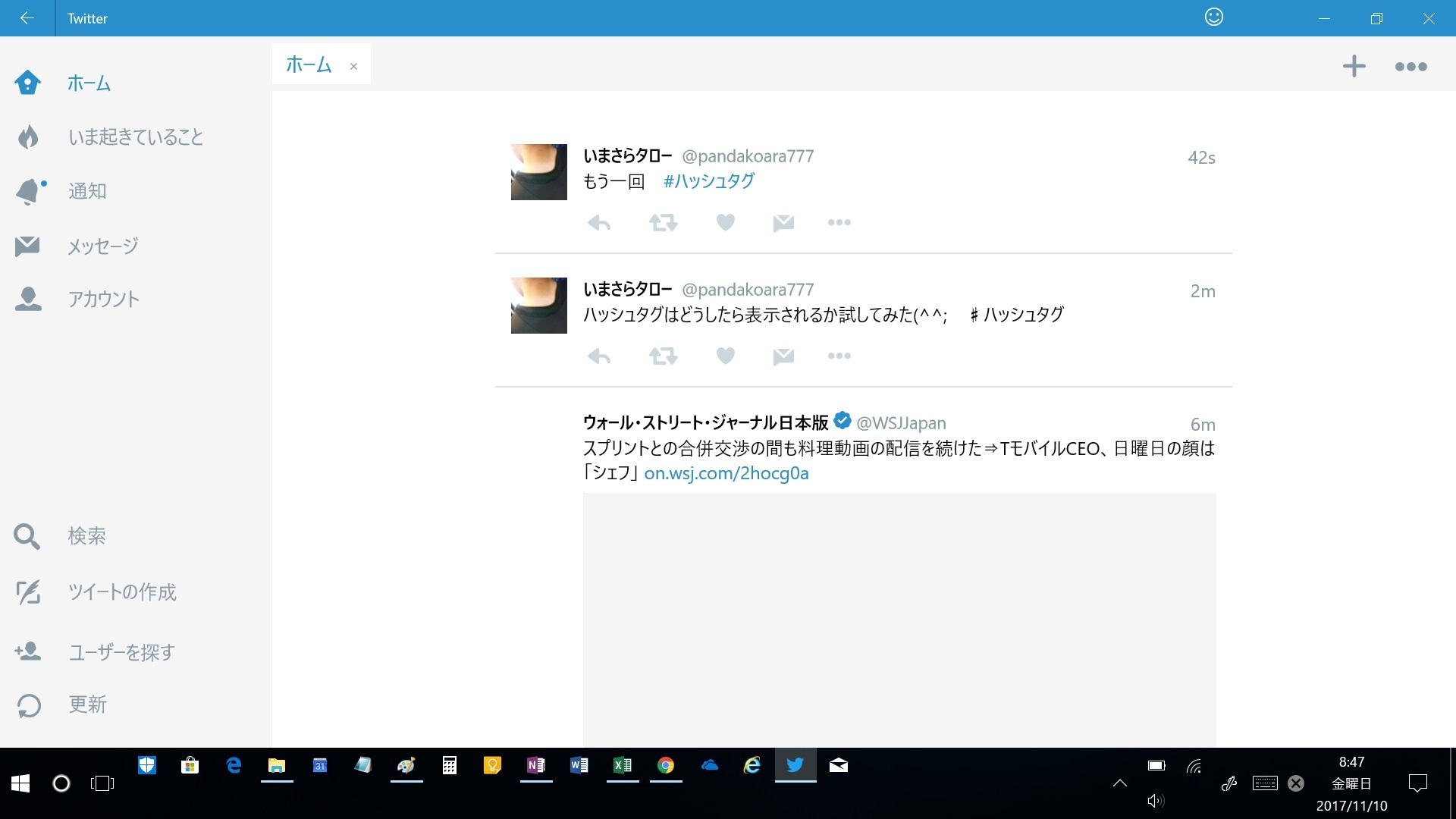Click the find users add-person icon
The image size is (1456, 819).
coord(28,651)
